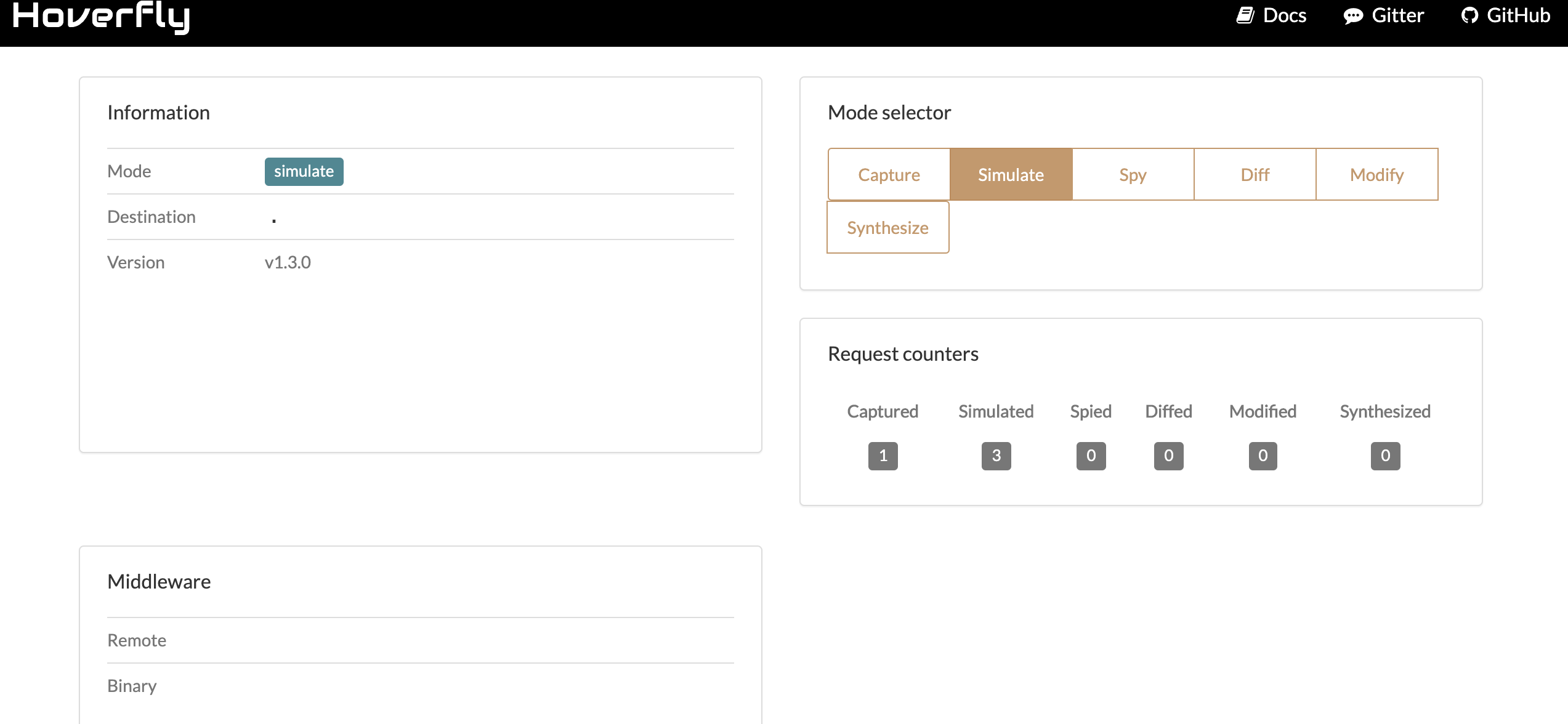The height and width of the screenshot is (724, 1568).
Task: Click the version v1.3.0 text
Action: (288, 262)
